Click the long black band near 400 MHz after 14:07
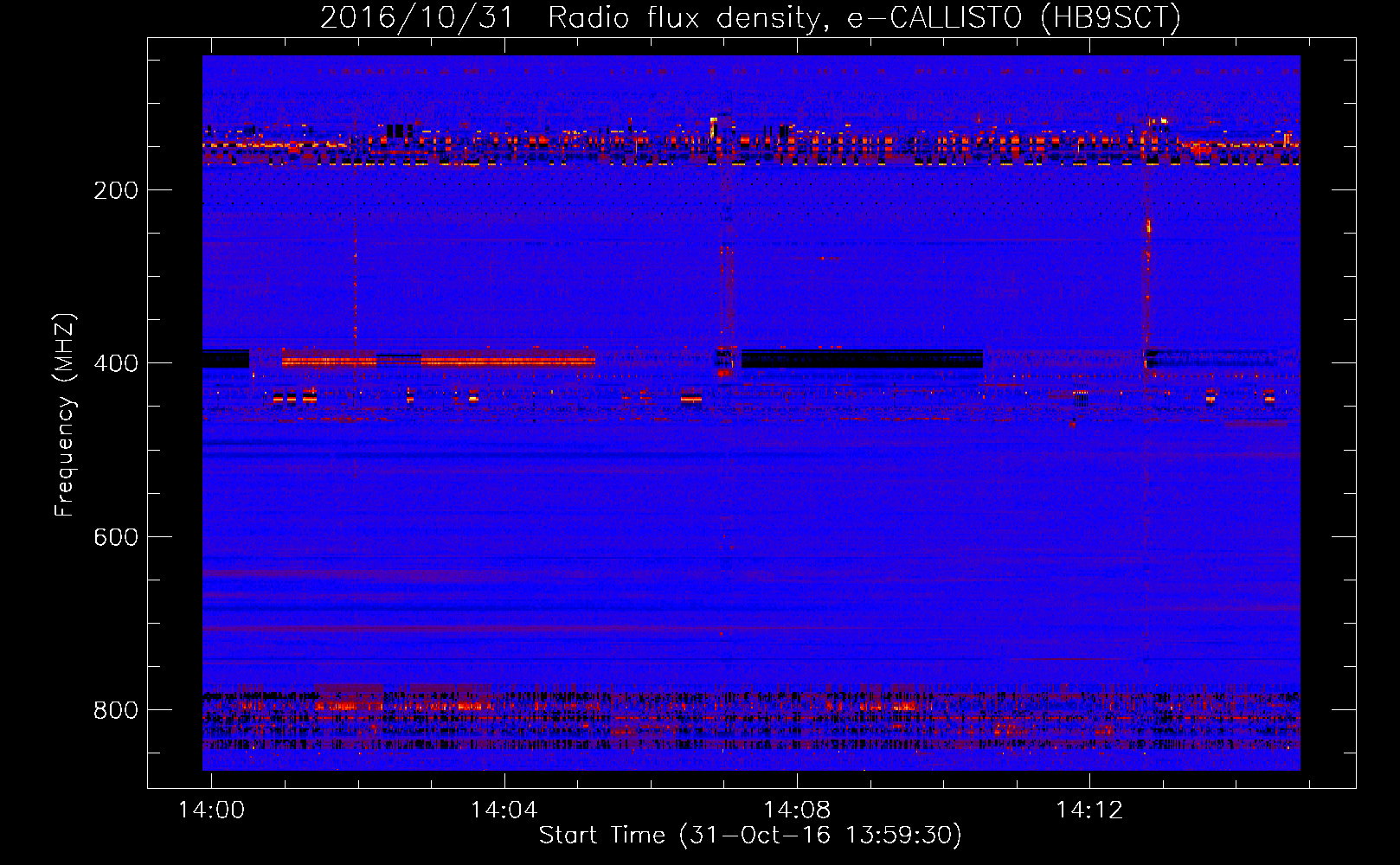Viewport: 1400px width, 865px height. (862, 359)
